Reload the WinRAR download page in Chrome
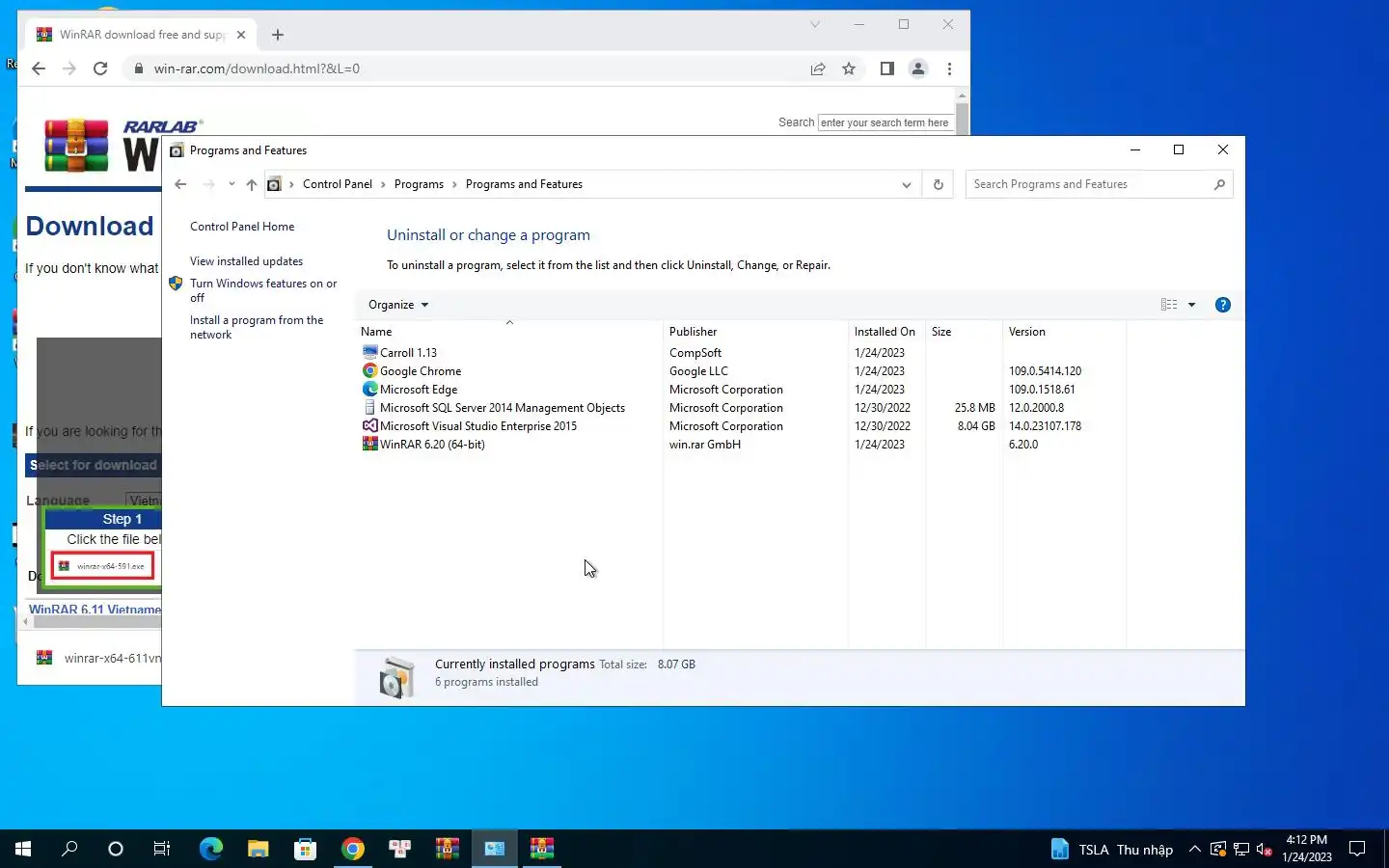The image size is (1389, 868). pos(100,68)
